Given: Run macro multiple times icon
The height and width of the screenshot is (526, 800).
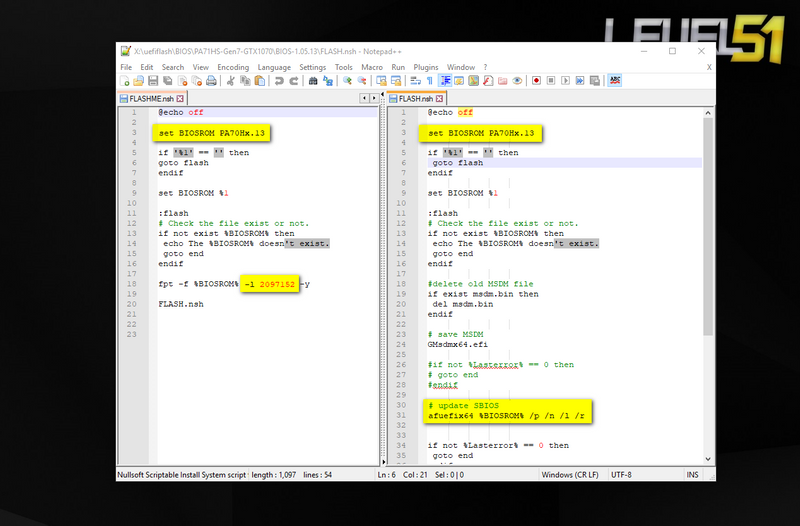Looking at the screenshot, I should [580, 81].
